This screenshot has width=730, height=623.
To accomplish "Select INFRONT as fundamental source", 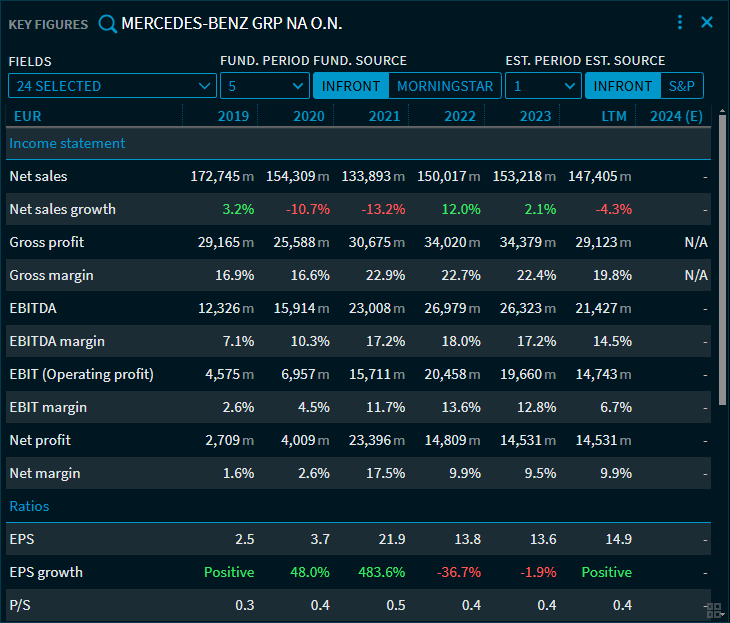I will [x=351, y=86].
